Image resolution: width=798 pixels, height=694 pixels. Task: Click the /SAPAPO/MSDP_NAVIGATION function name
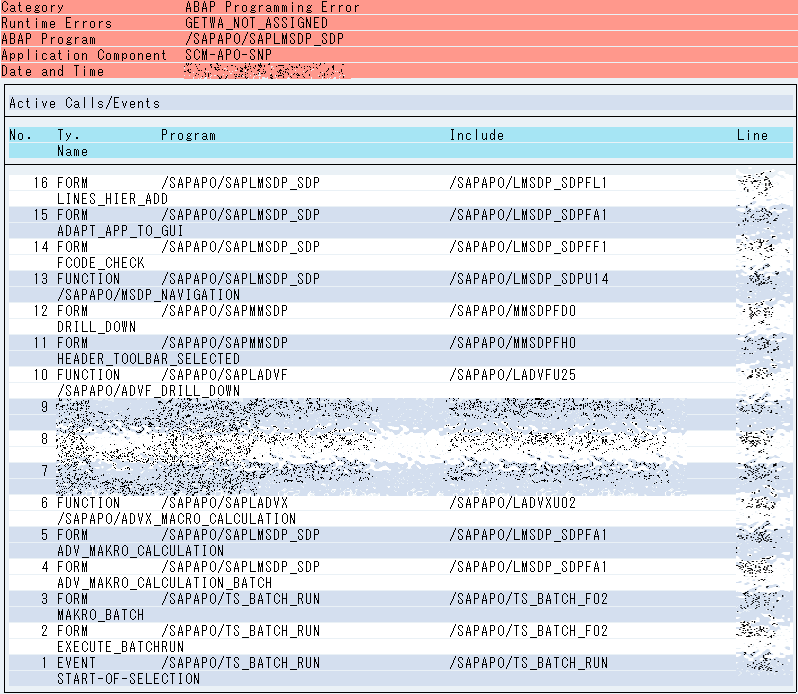click(148, 295)
